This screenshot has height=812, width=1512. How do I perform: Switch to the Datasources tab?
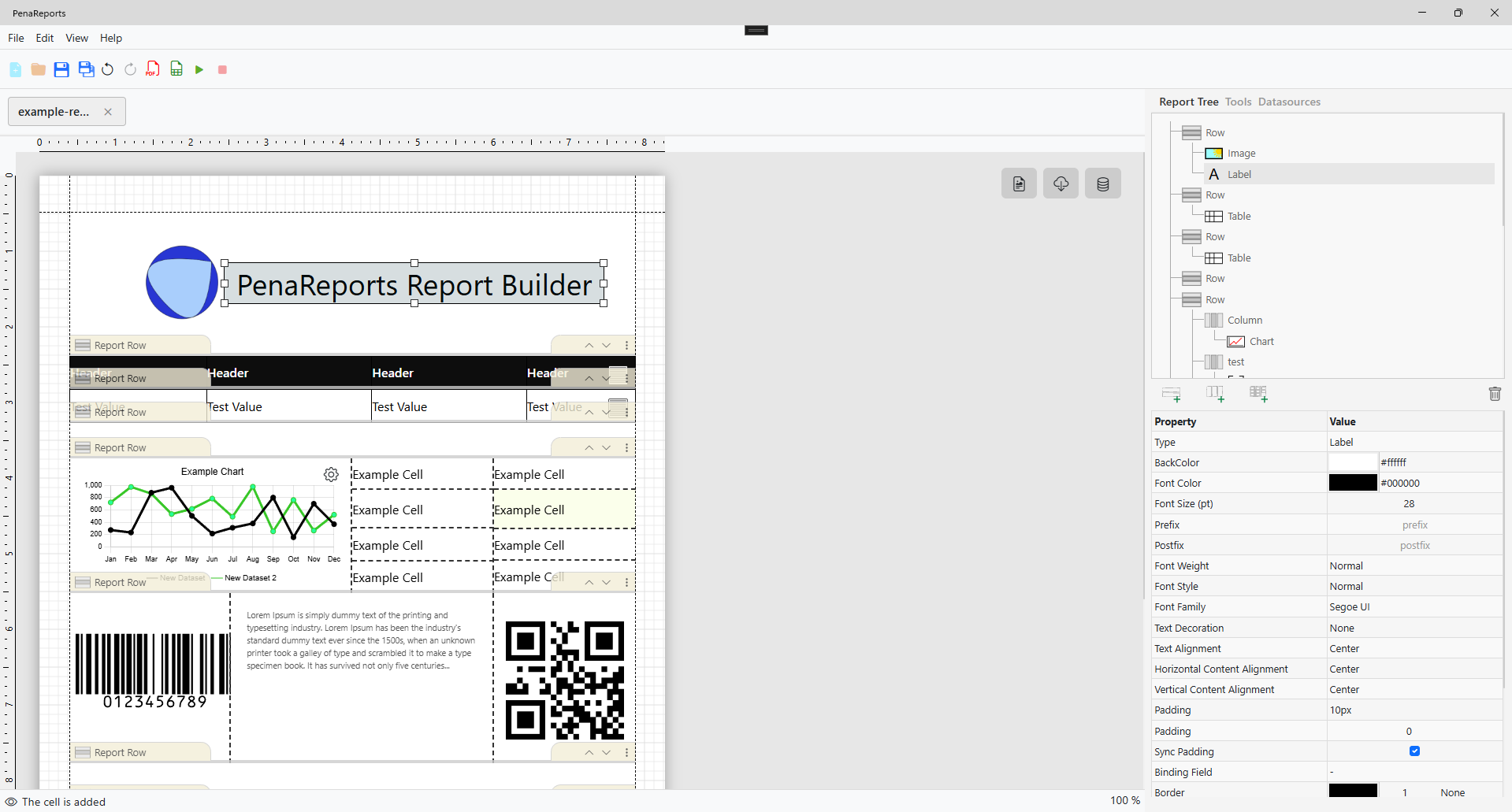pos(1289,102)
